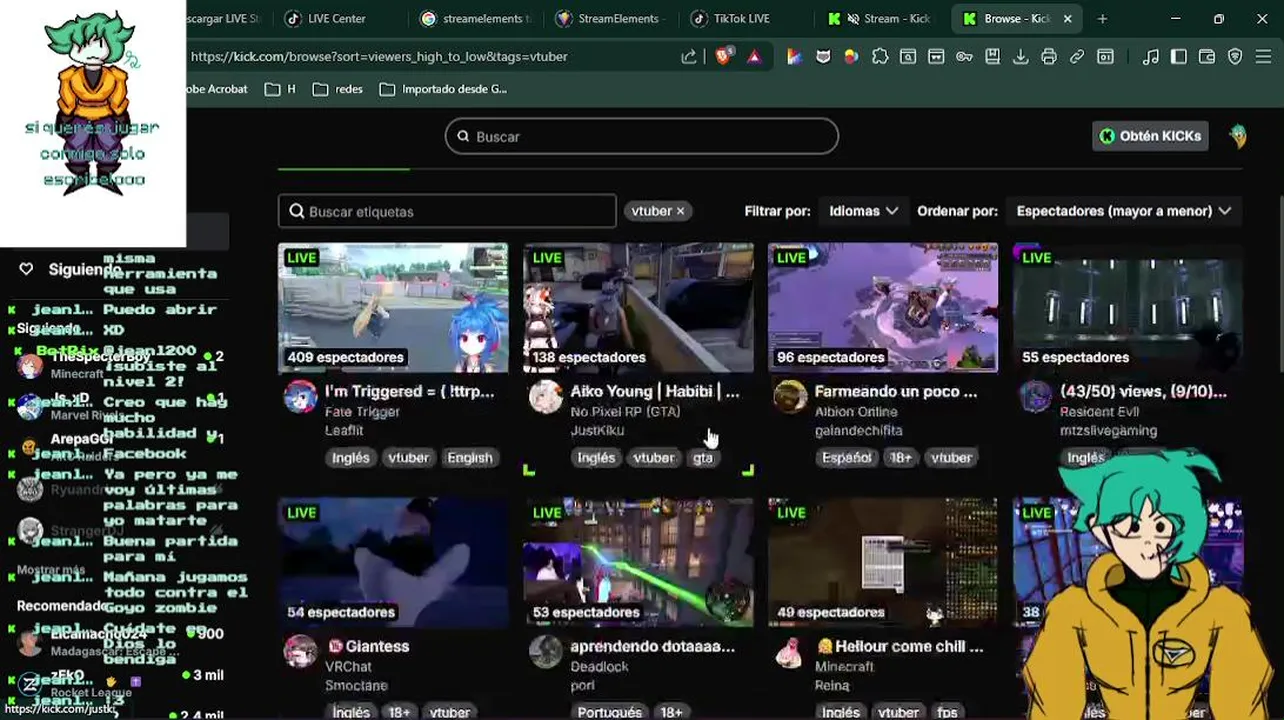Click the copy link chain icon
Screen dimensions: 1284x720
[1077, 57]
